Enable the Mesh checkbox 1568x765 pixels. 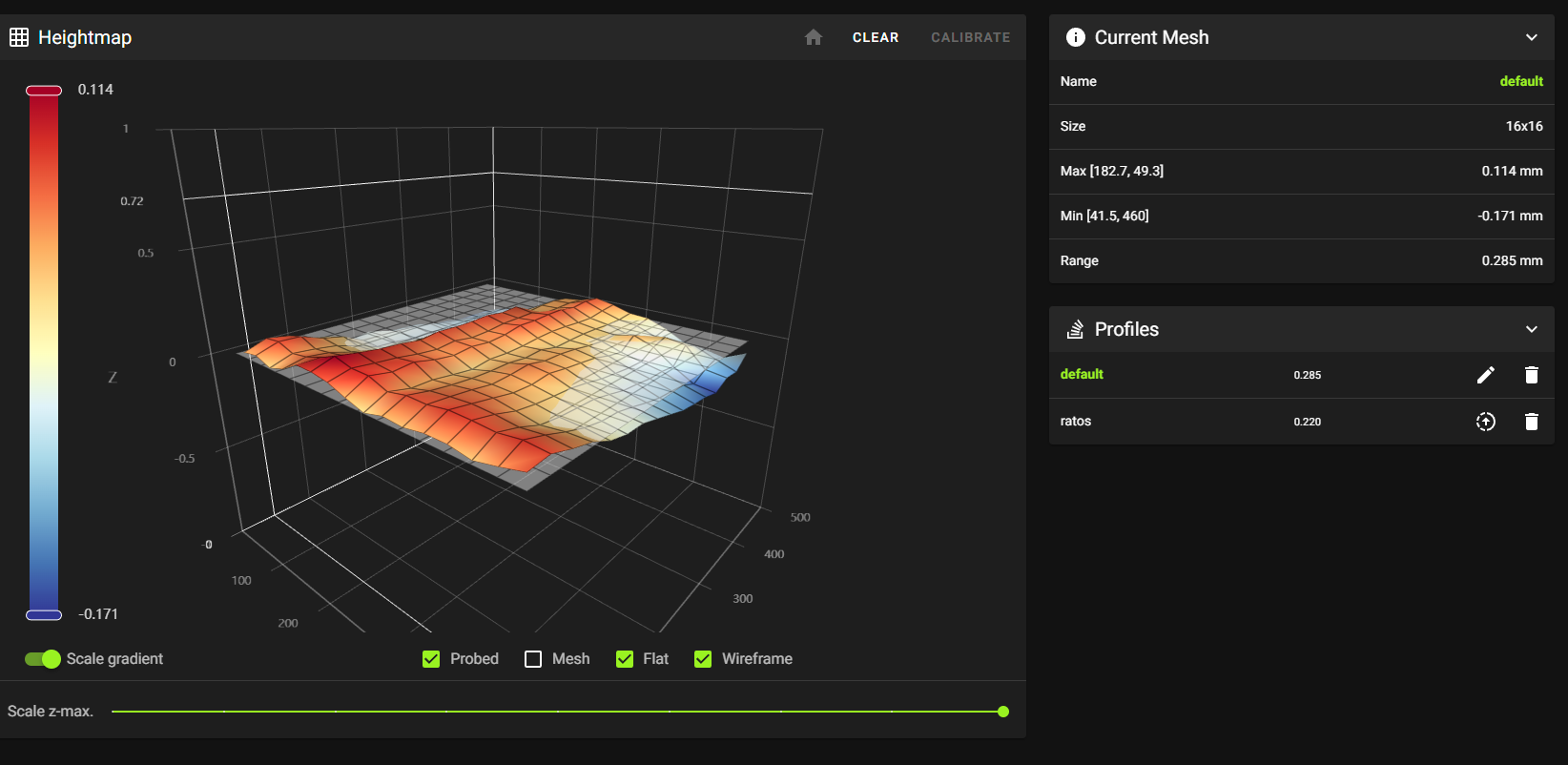click(533, 659)
